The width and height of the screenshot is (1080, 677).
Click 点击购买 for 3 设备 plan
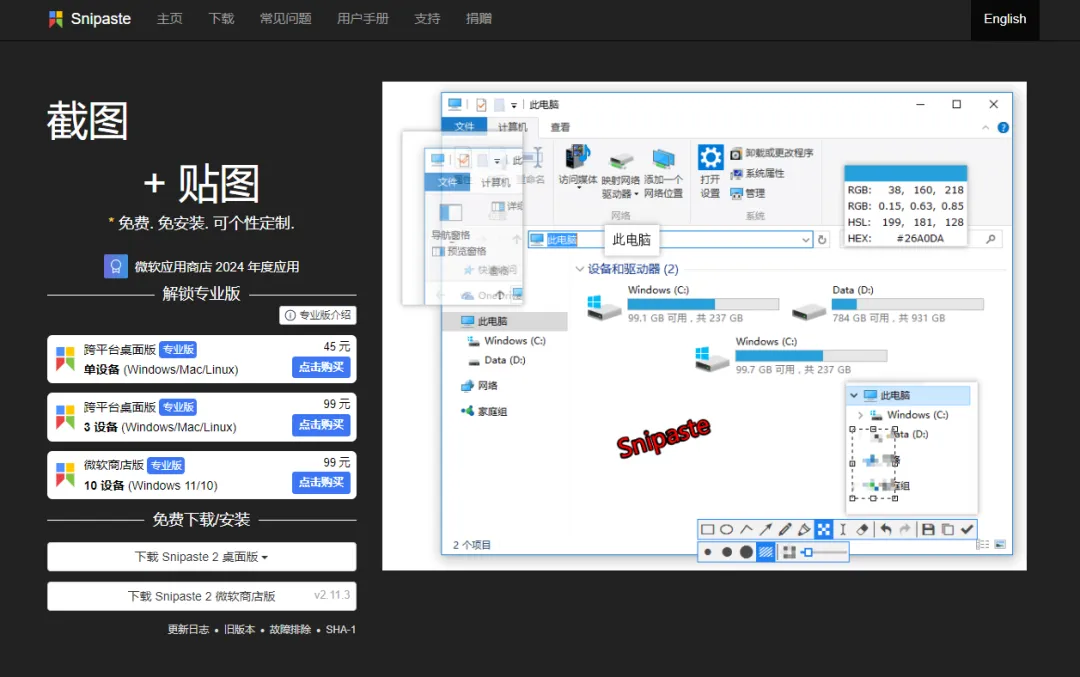click(321, 425)
